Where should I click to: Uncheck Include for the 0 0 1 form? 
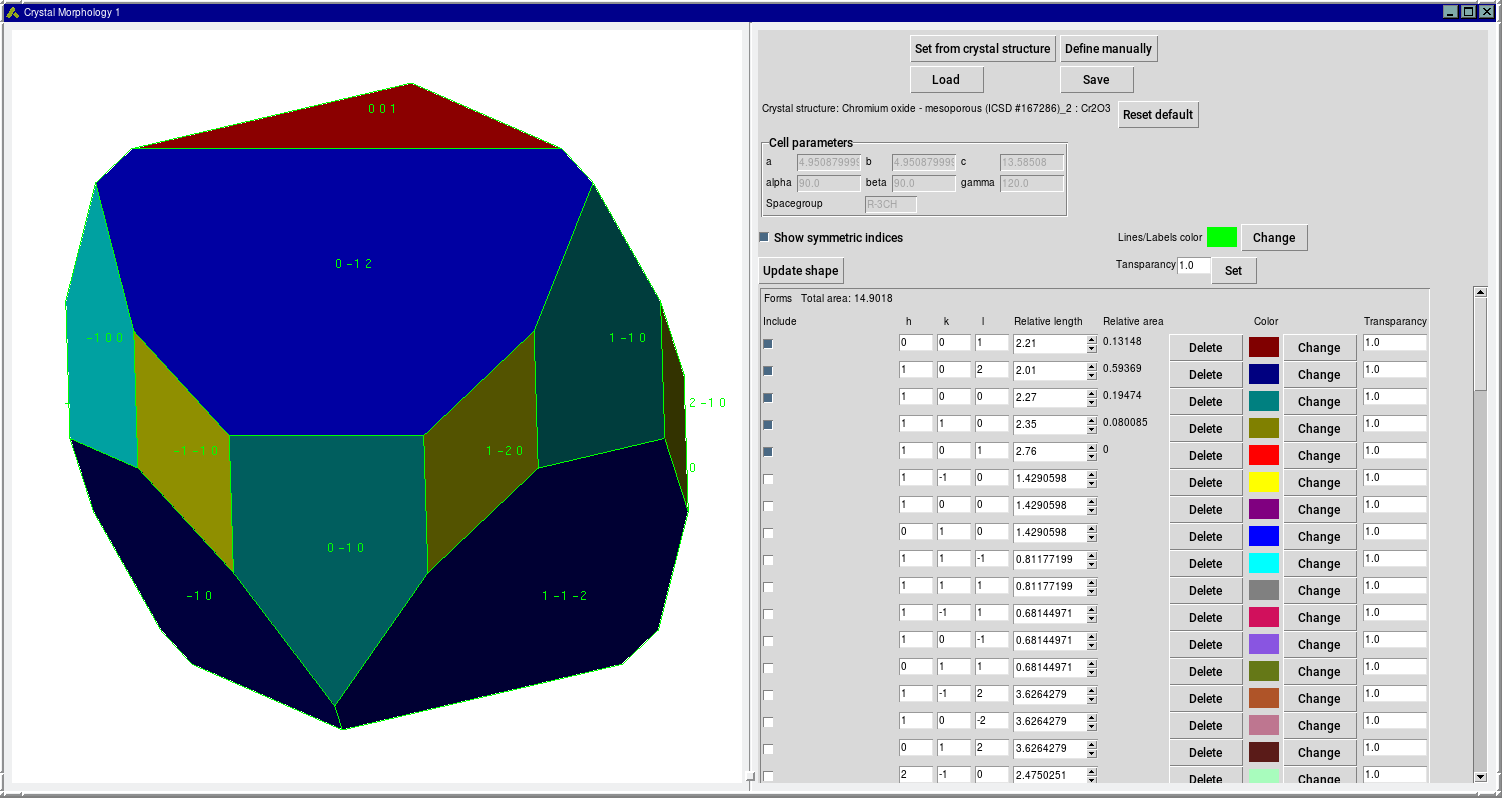click(x=768, y=343)
